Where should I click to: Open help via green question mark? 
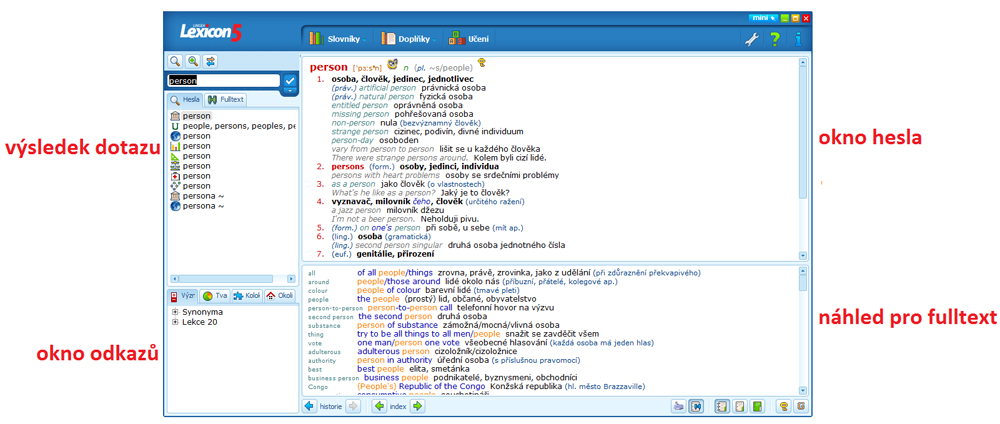click(775, 39)
